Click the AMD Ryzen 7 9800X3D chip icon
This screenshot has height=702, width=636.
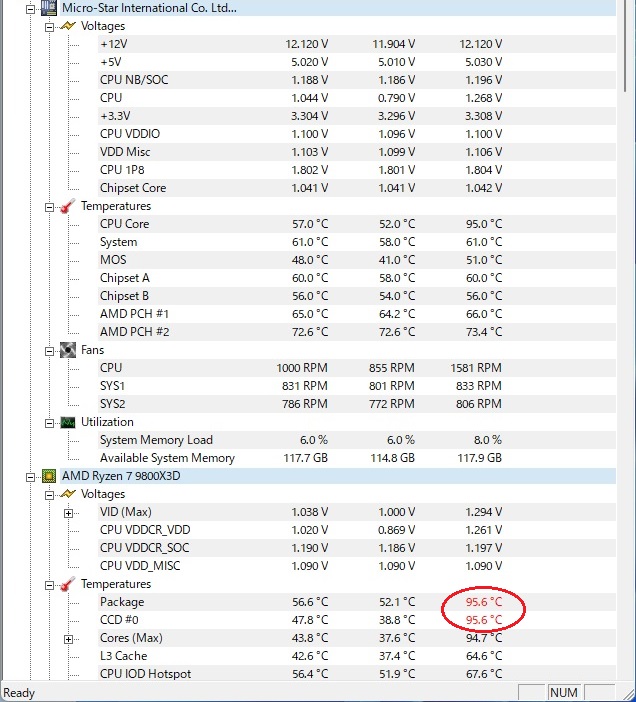tap(48, 476)
